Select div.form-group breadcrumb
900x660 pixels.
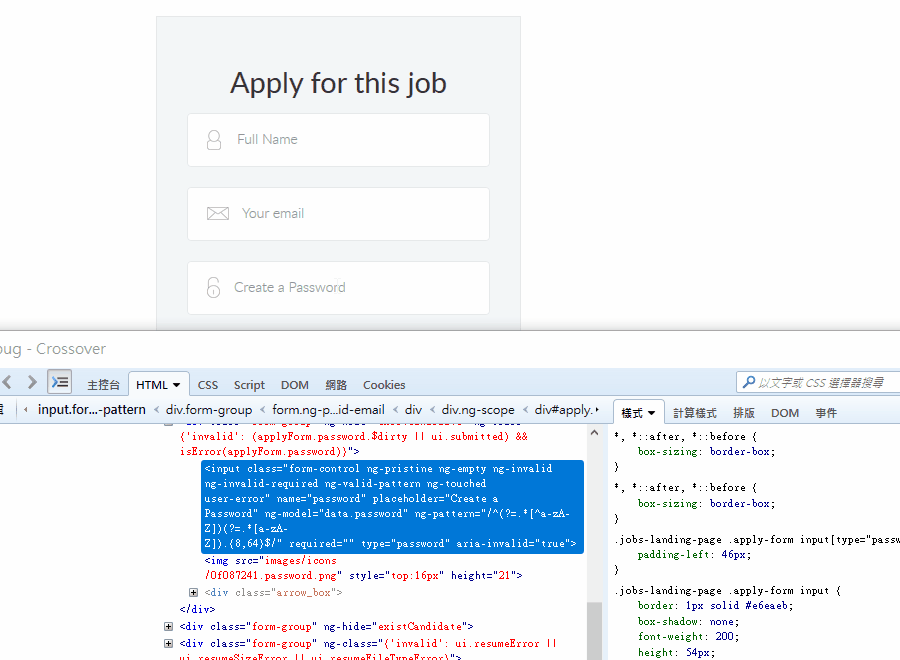(209, 410)
